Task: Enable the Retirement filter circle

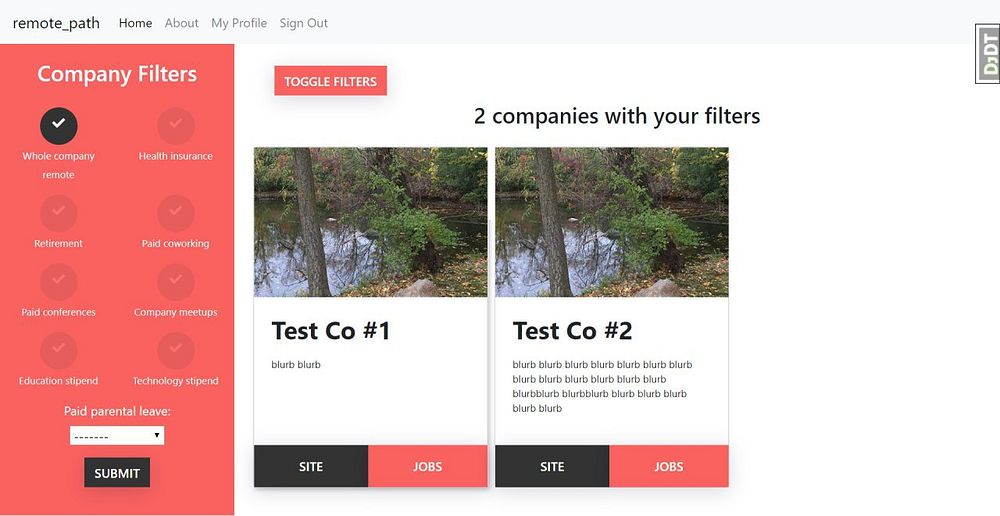Action: [x=59, y=212]
